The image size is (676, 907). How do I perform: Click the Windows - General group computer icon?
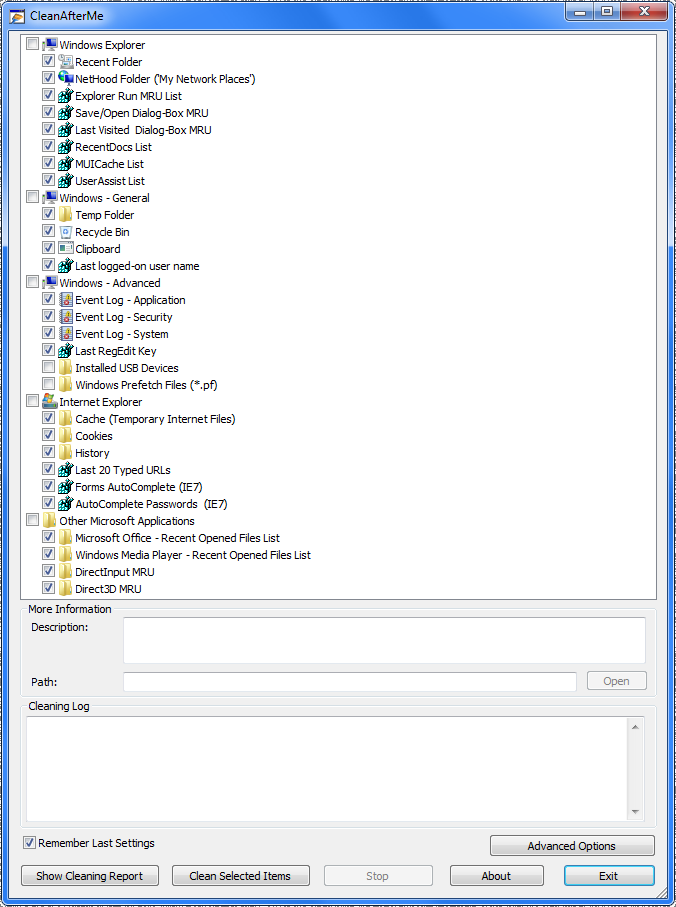[50, 197]
